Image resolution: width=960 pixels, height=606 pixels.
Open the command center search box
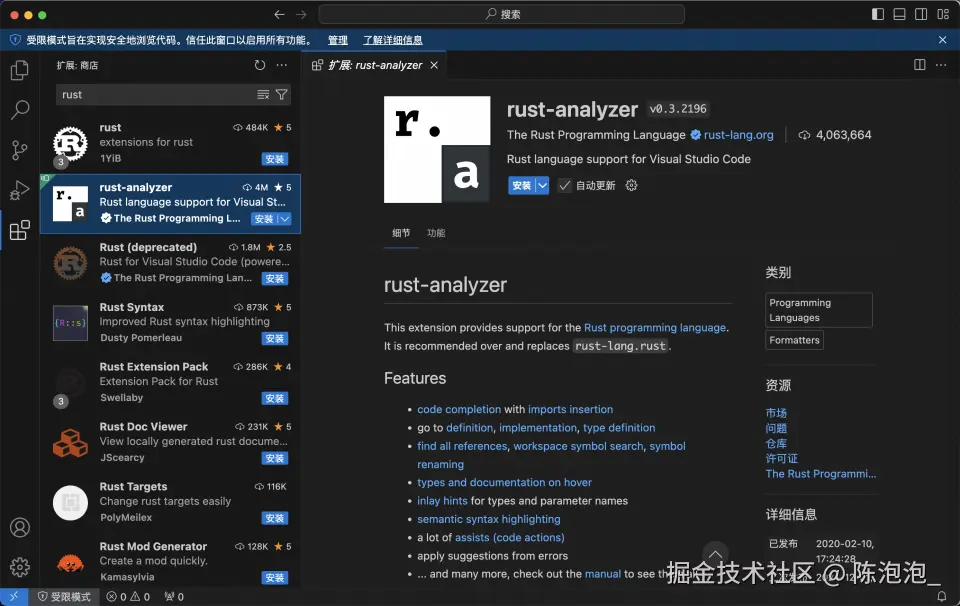click(x=501, y=14)
